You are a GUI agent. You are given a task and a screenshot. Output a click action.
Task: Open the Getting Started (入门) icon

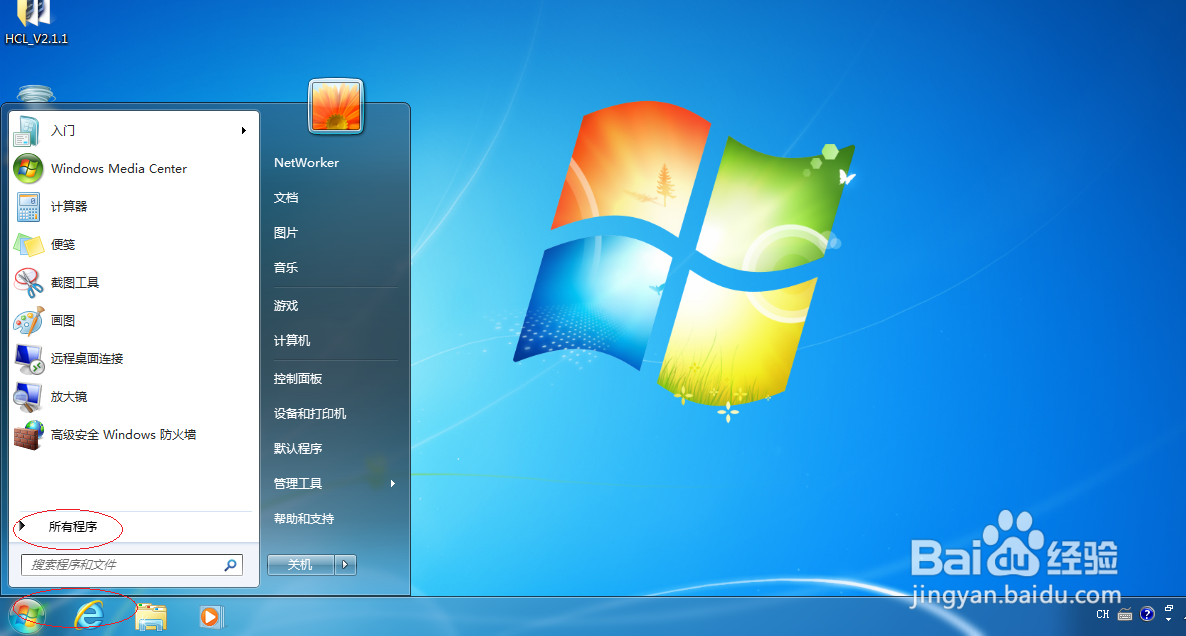27,131
